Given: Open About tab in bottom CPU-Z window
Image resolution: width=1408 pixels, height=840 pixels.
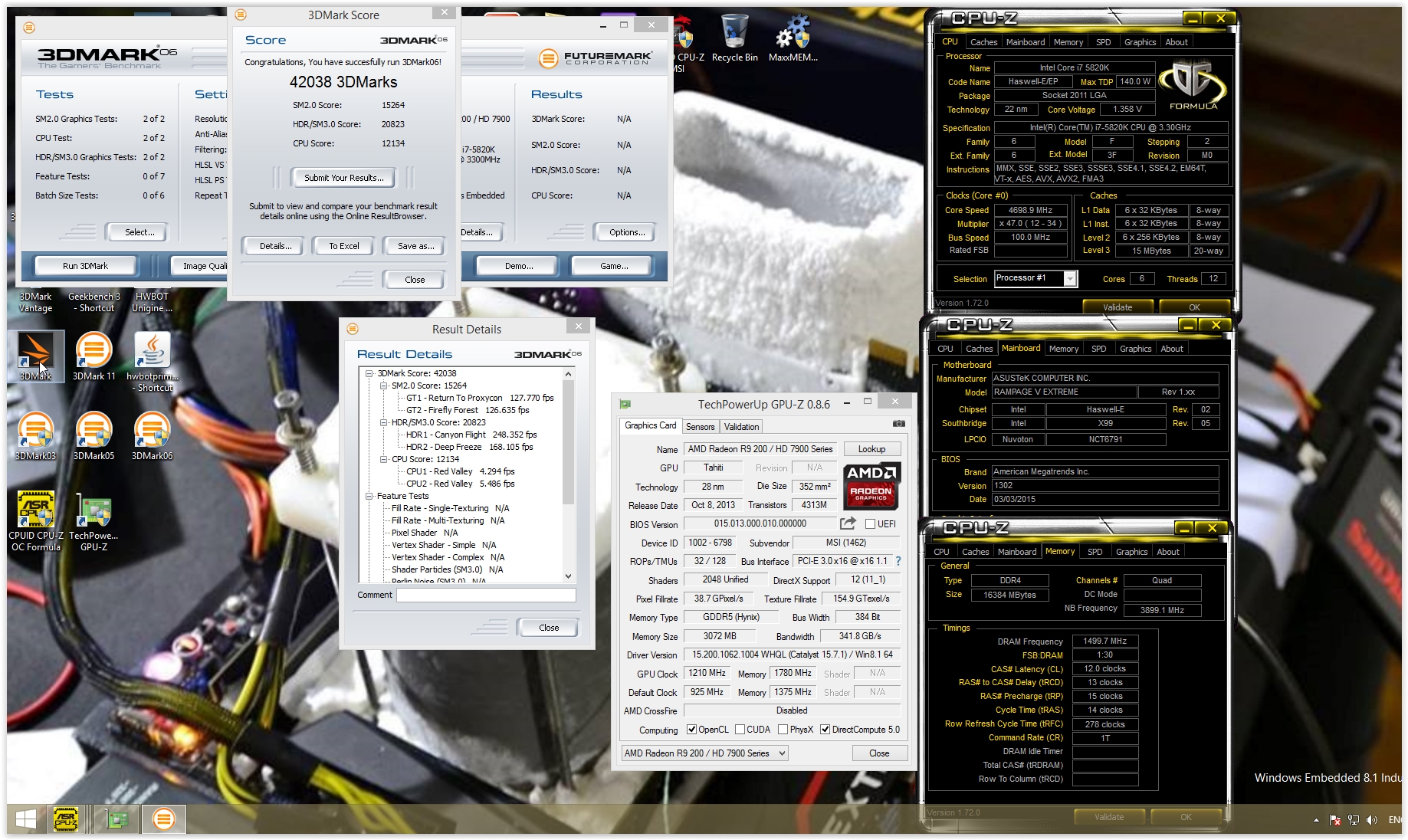Looking at the screenshot, I should coord(1167,552).
